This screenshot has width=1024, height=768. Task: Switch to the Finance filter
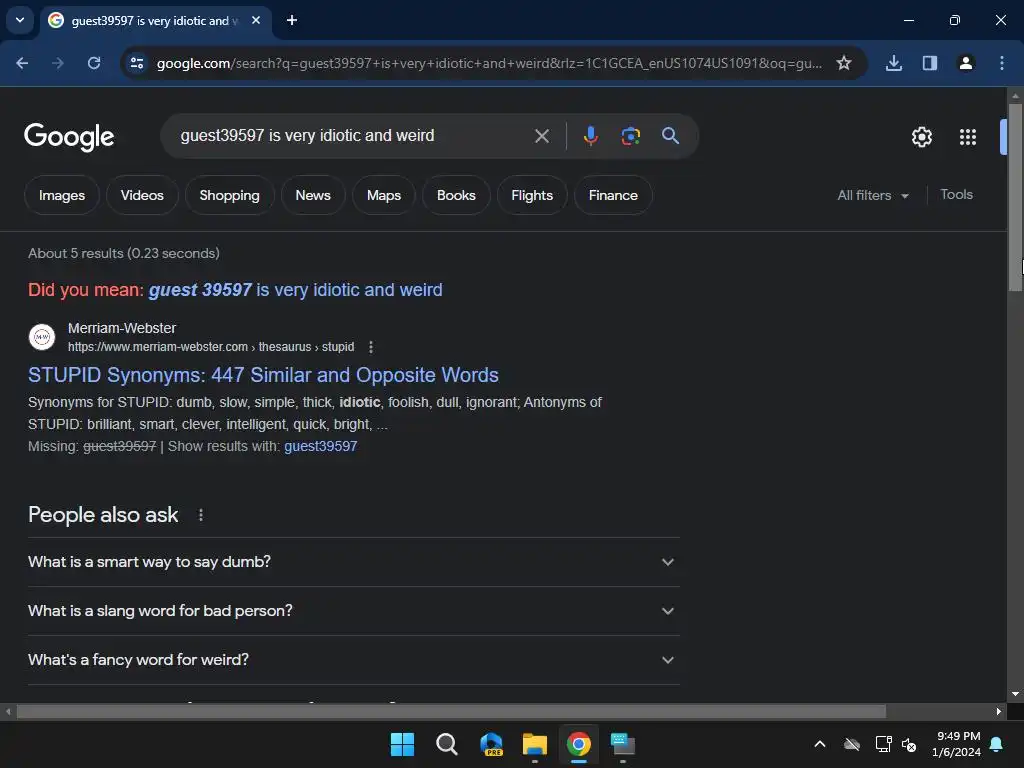[613, 195]
